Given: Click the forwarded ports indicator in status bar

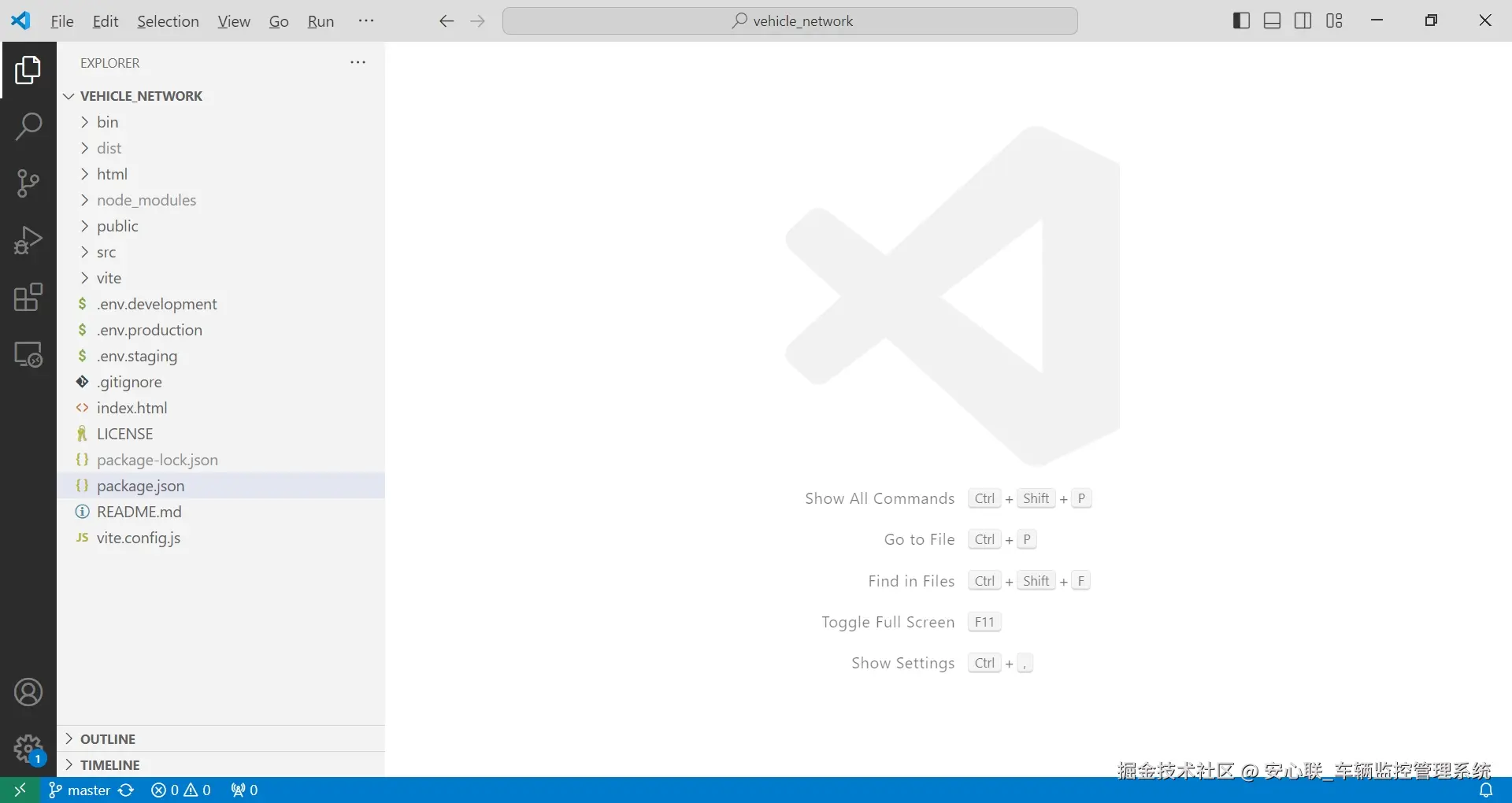Looking at the screenshot, I should tap(244, 790).
